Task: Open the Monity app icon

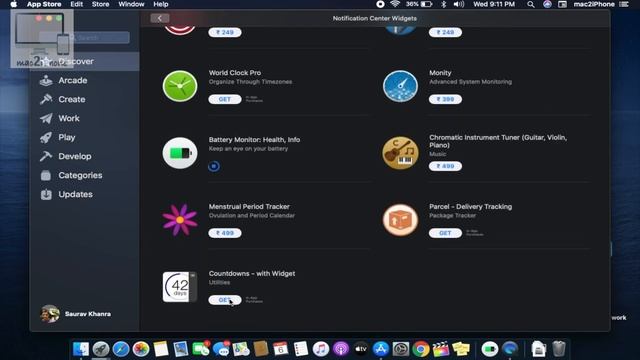Action: (400, 86)
